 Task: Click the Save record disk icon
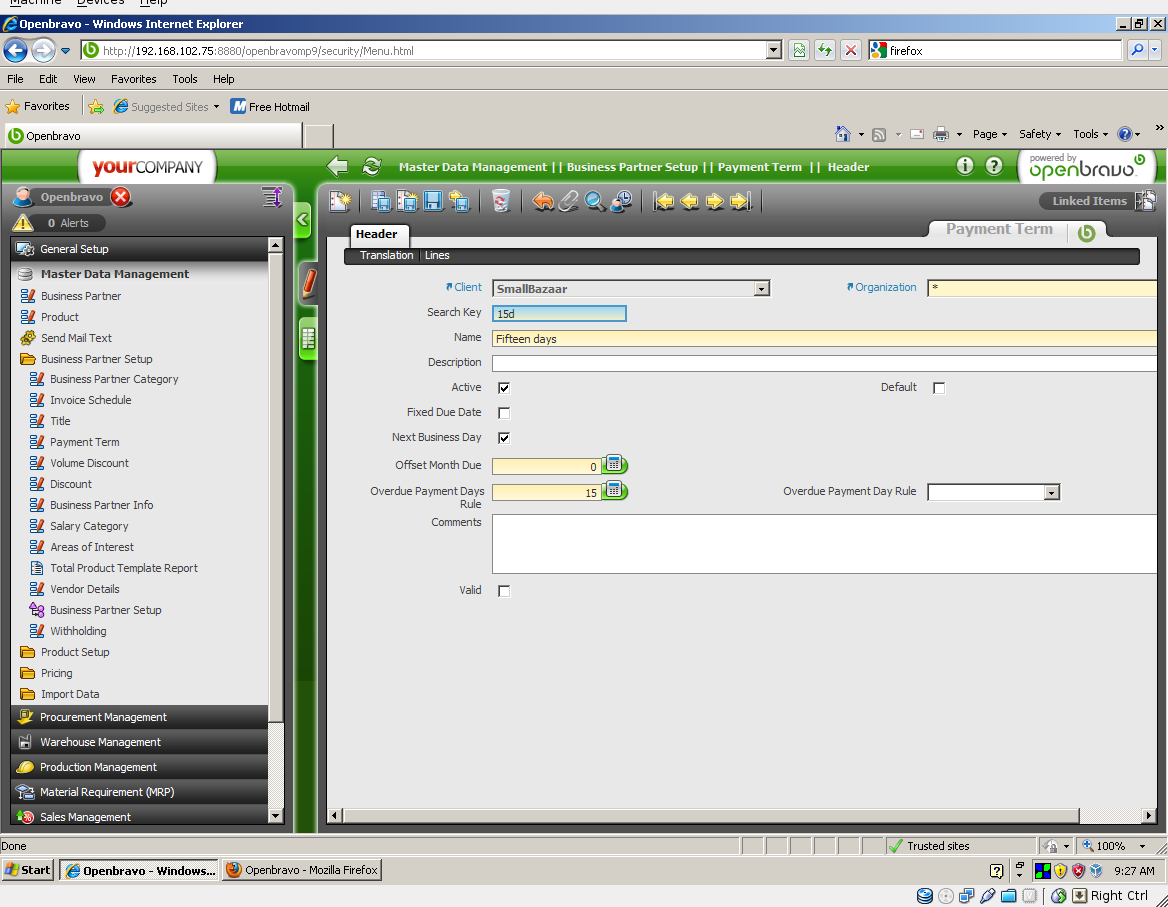click(433, 201)
